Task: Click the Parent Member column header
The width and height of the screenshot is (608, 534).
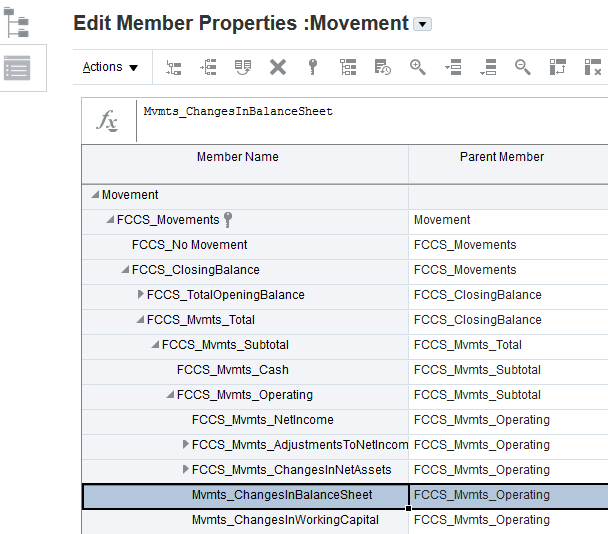Action: pyautogui.click(x=508, y=164)
